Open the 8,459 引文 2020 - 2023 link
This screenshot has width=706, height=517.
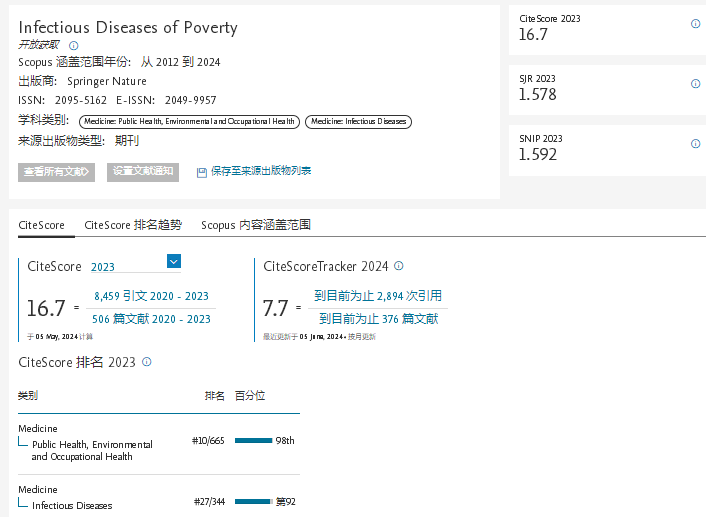click(151, 296)
